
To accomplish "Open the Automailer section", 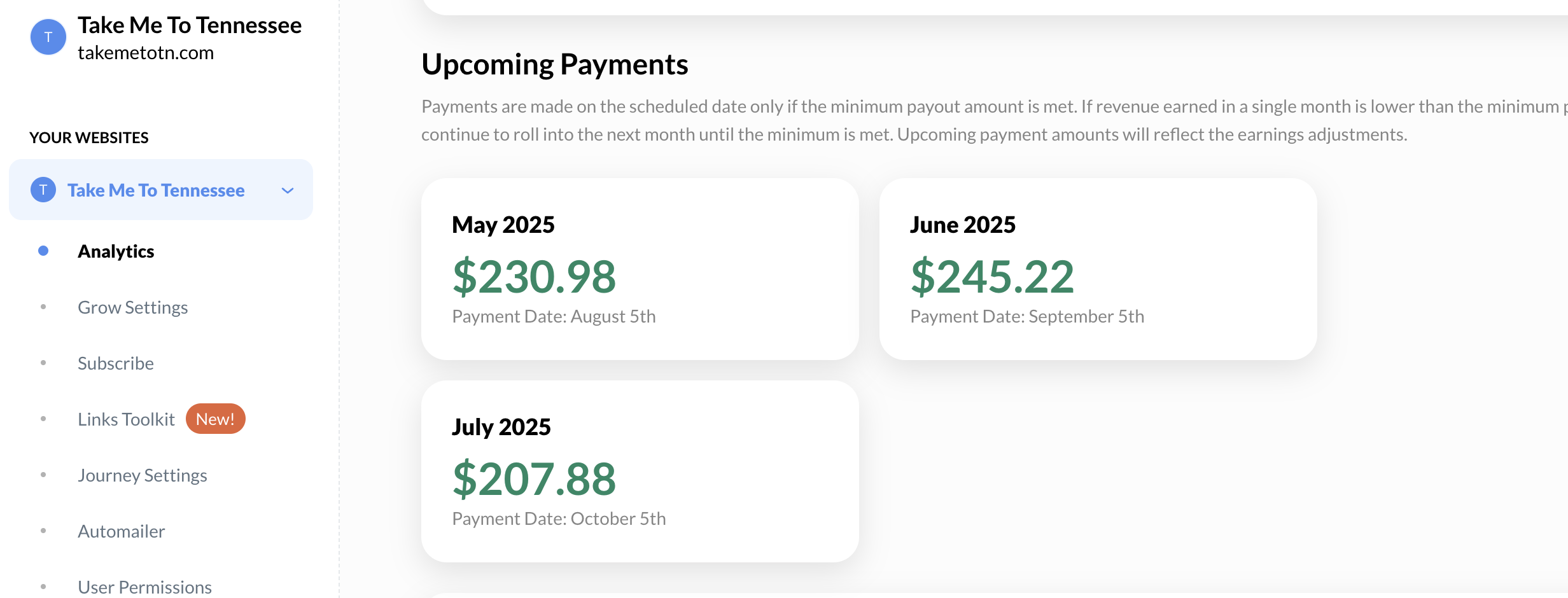I will pos(122,531).
